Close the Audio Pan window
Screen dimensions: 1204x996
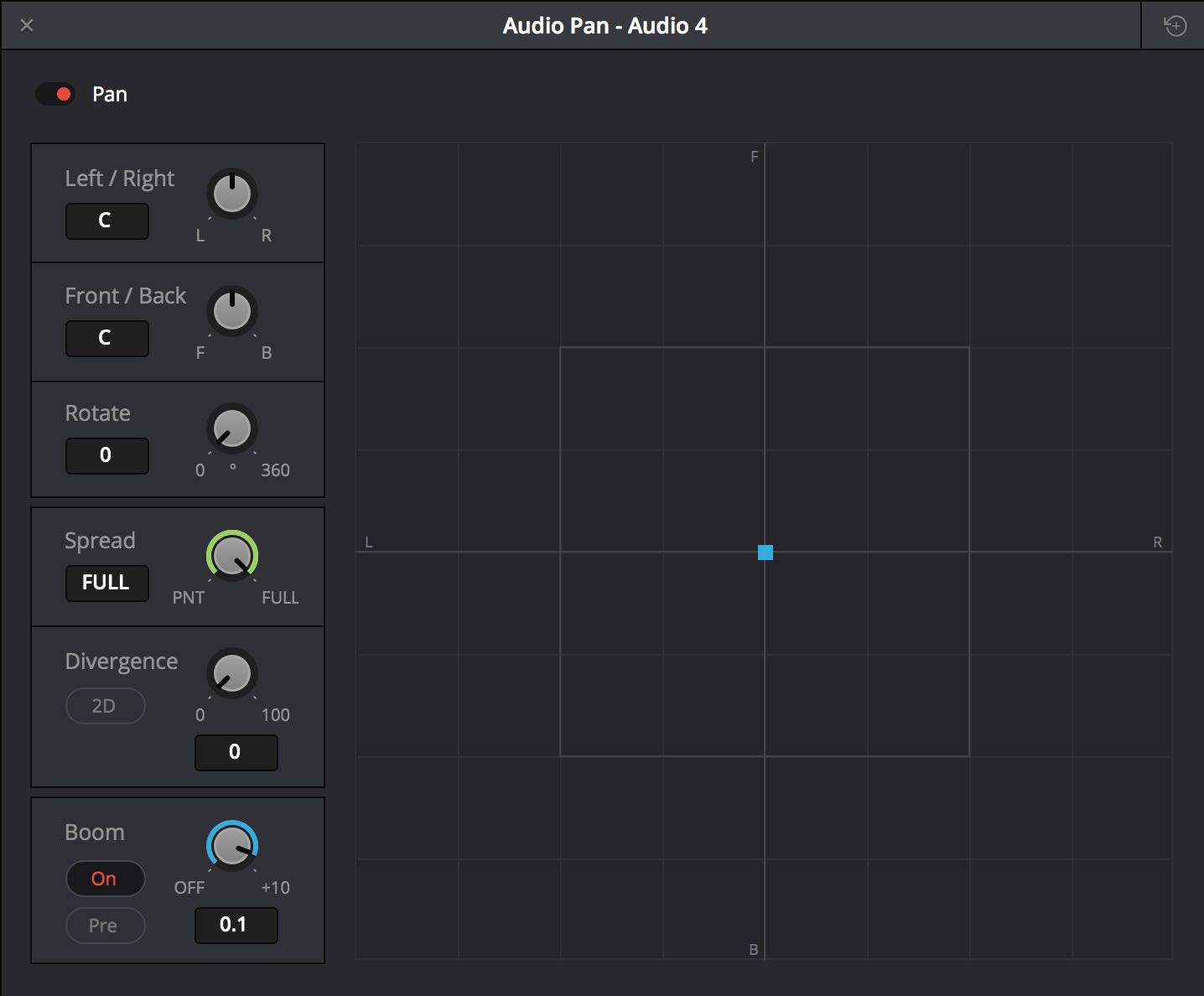pyautogui.click(x=27, y=25)
